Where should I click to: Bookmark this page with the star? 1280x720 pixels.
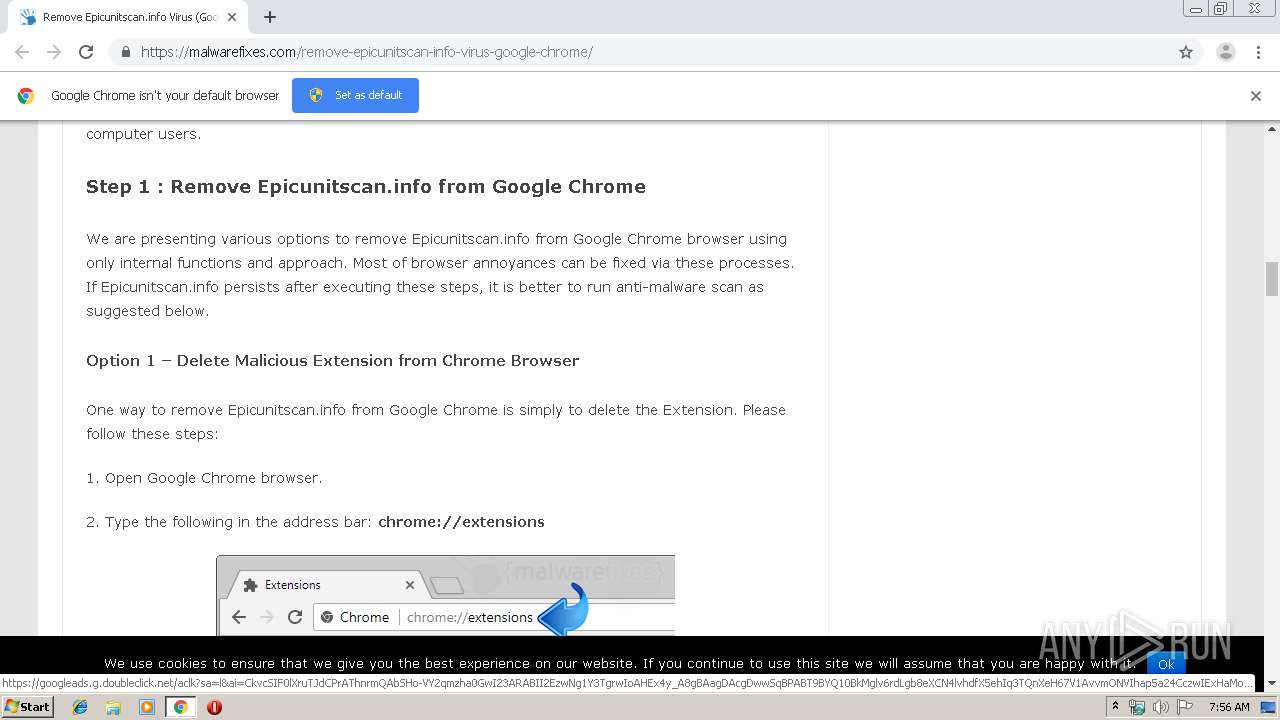click(x=1186, y=52)
